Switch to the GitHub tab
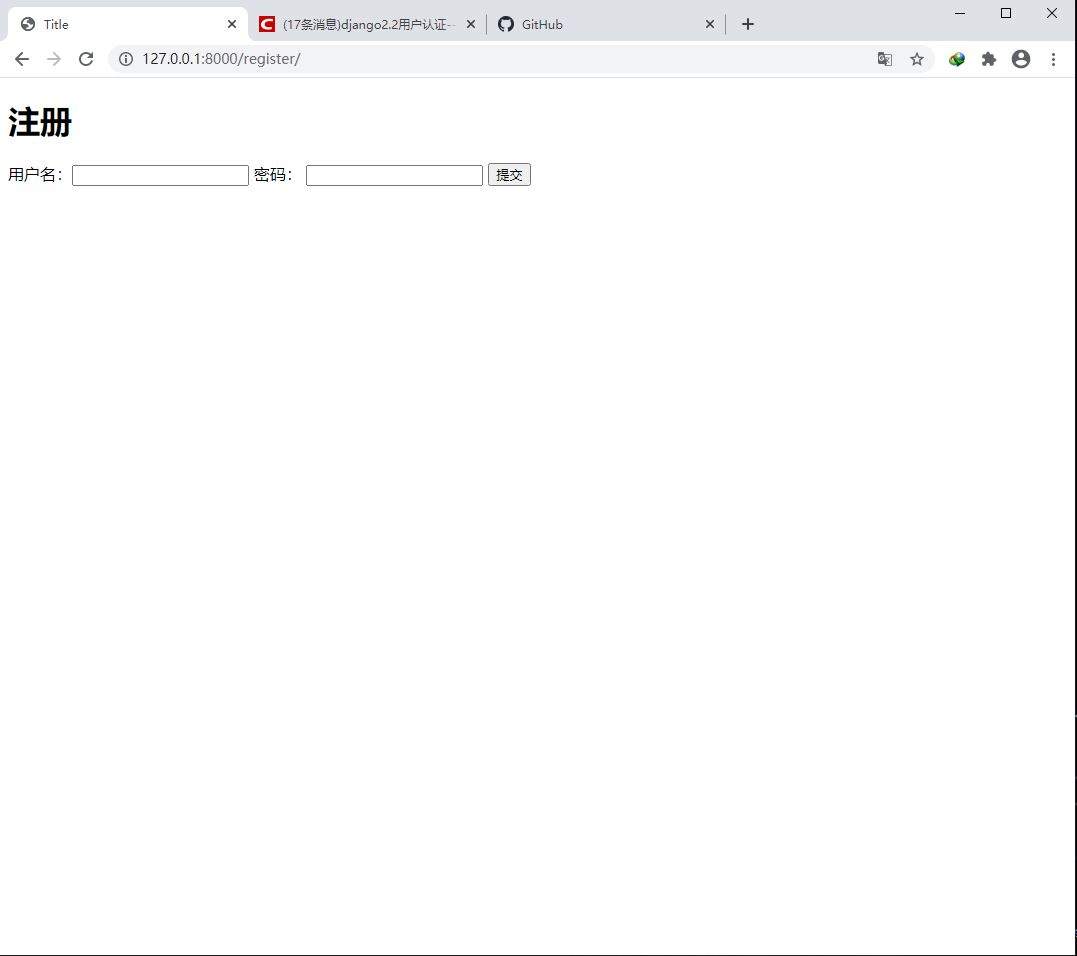The width and height of the screenshot is (1077, 956). tap(606, 24)
